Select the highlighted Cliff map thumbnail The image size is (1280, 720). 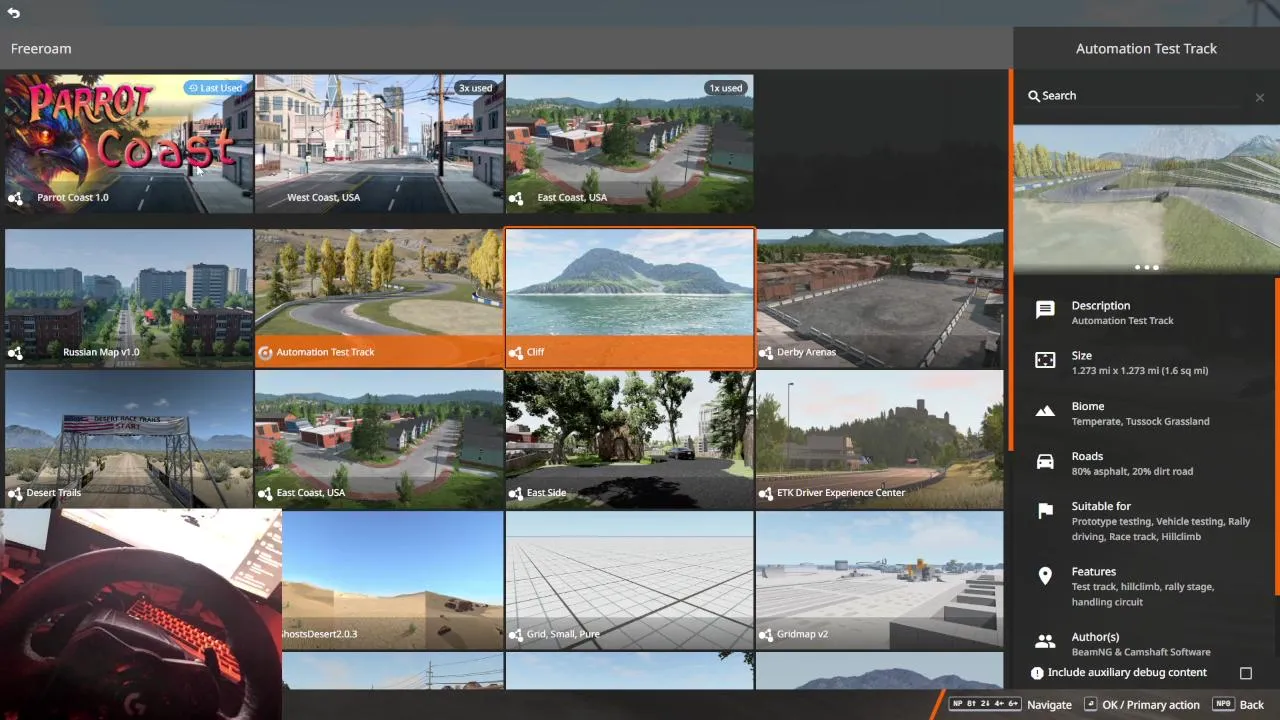pyautogui.click(x=630, y=298)
